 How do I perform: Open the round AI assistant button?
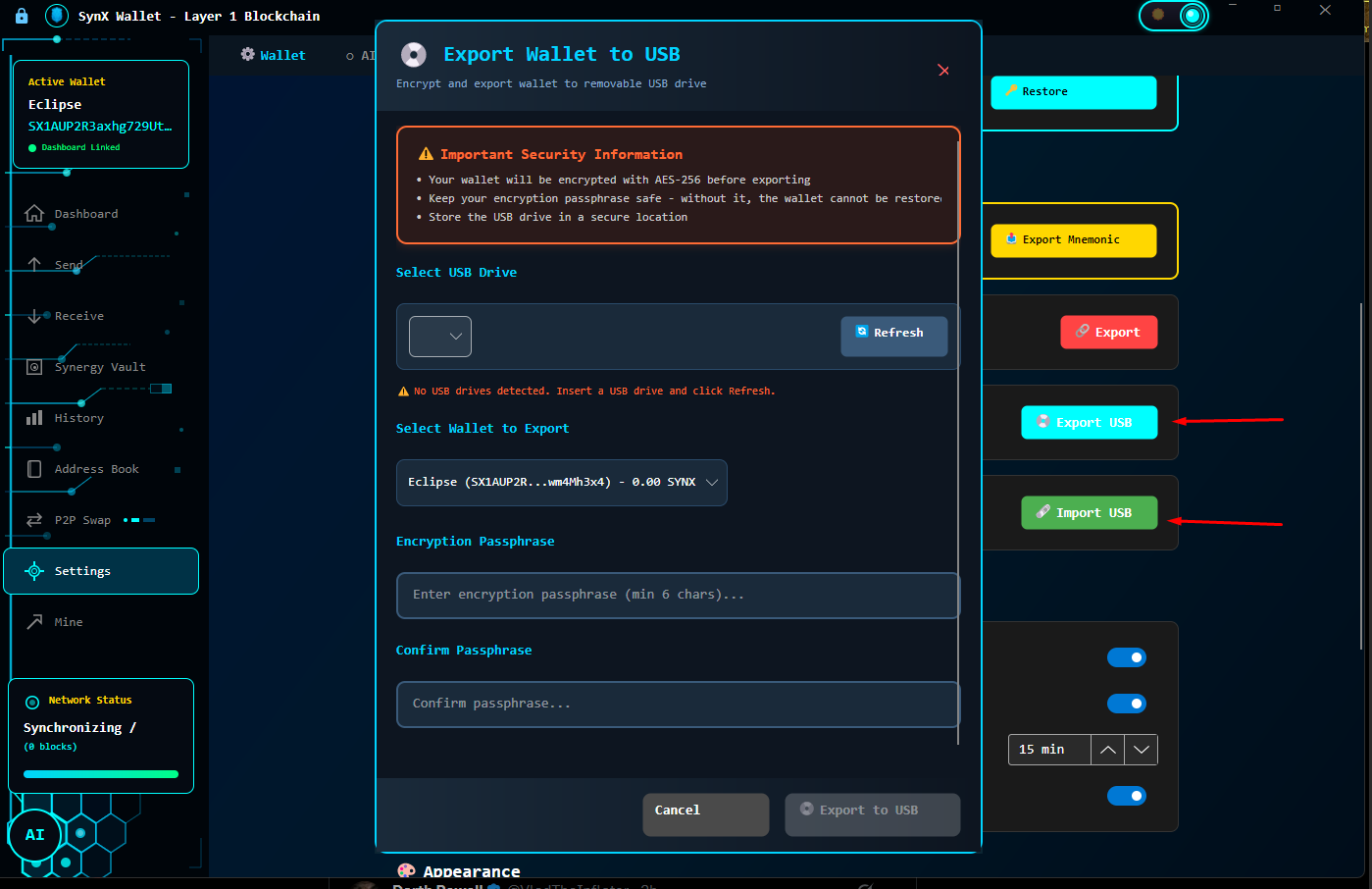(x=35, y=835)
